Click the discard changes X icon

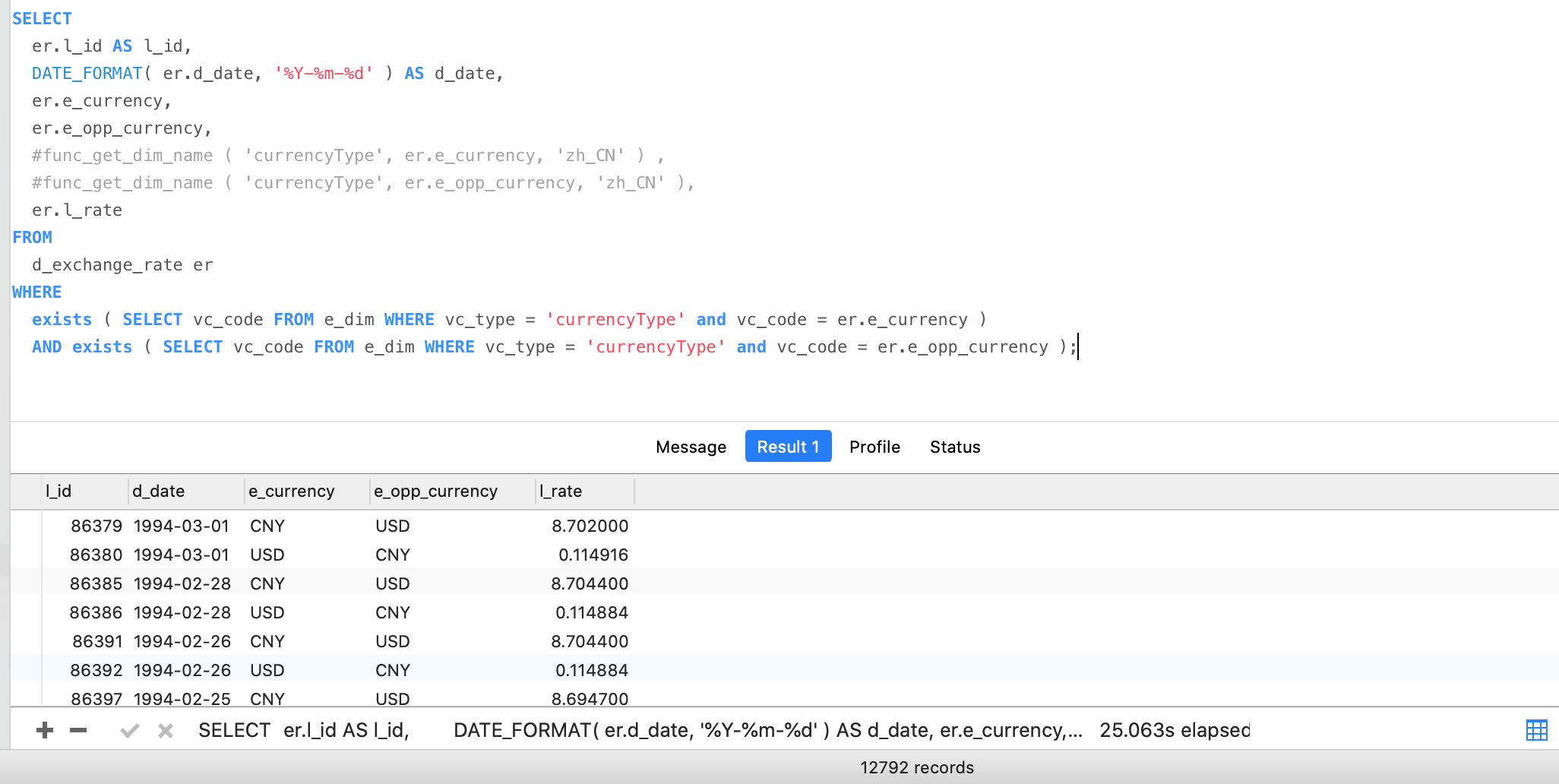(x=166, y=731)
